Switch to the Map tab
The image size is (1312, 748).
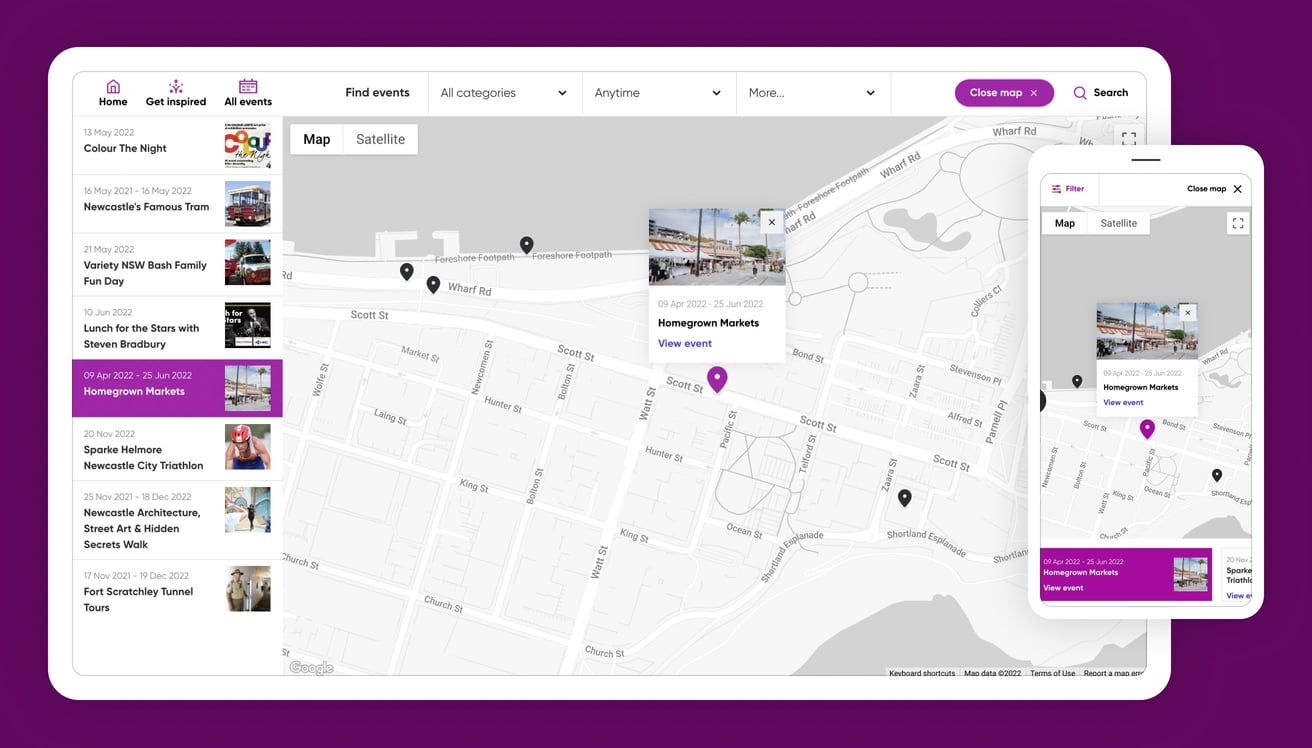click(x=316, y=139)
